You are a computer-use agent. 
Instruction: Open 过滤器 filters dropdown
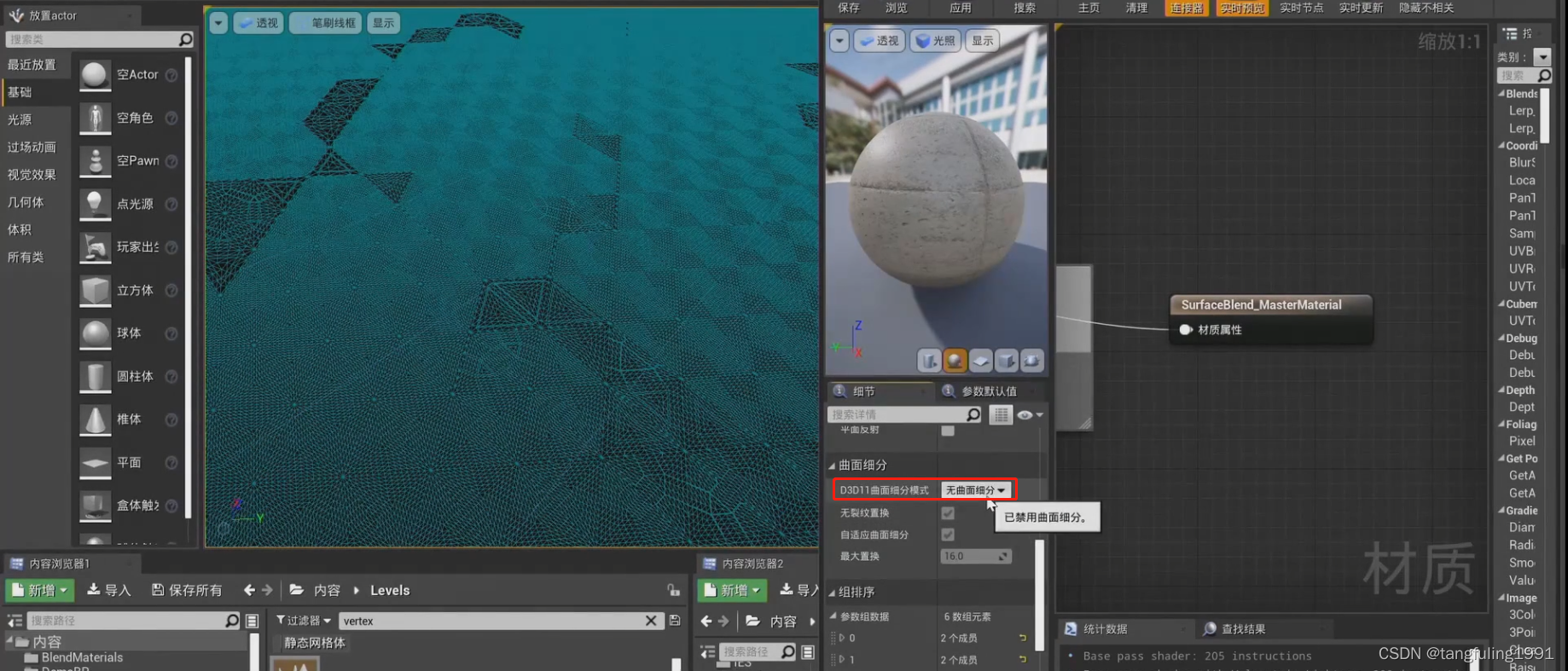coord(304,621)
